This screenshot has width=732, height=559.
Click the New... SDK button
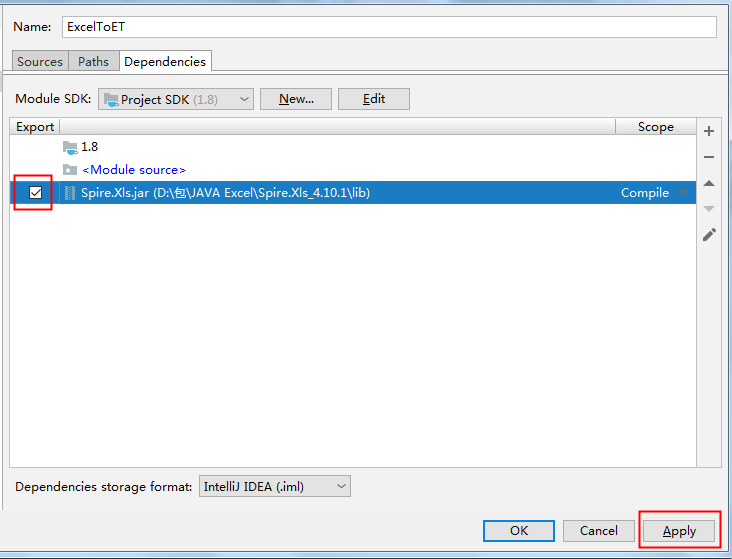296,99
